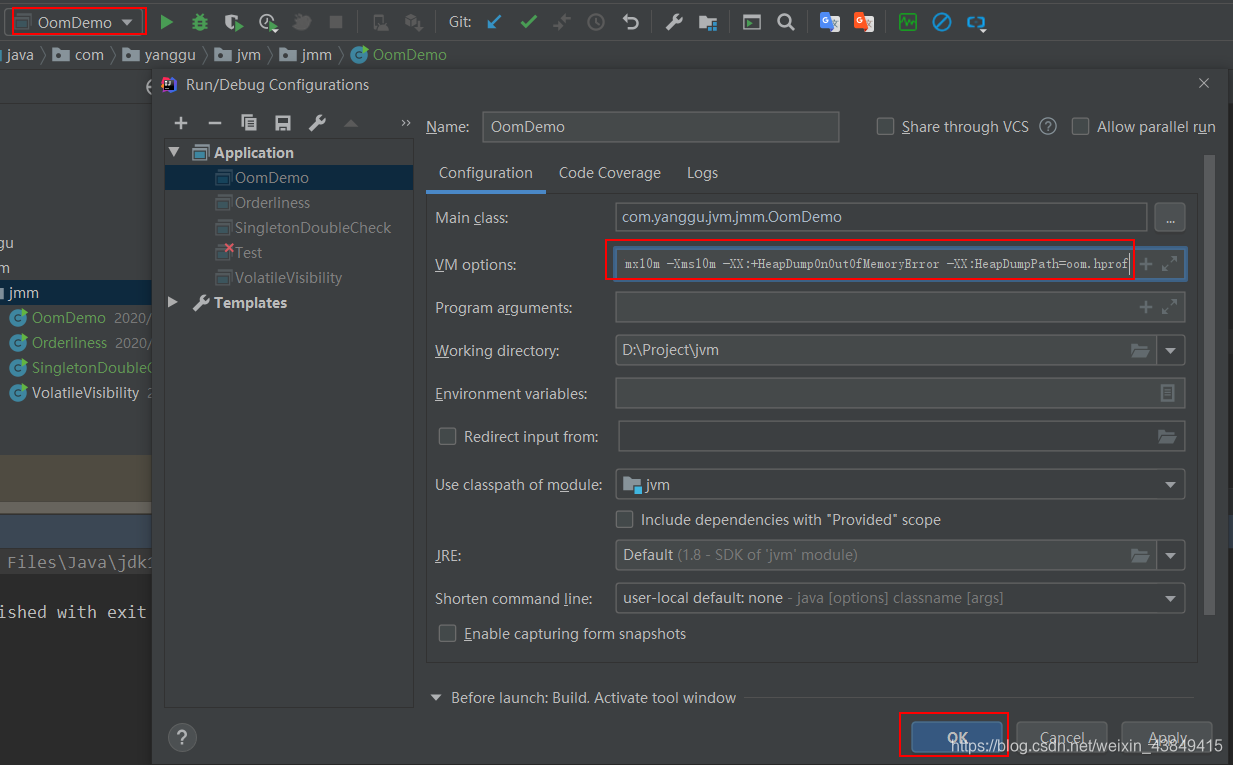Click the Name input field

tap(660, 127)
